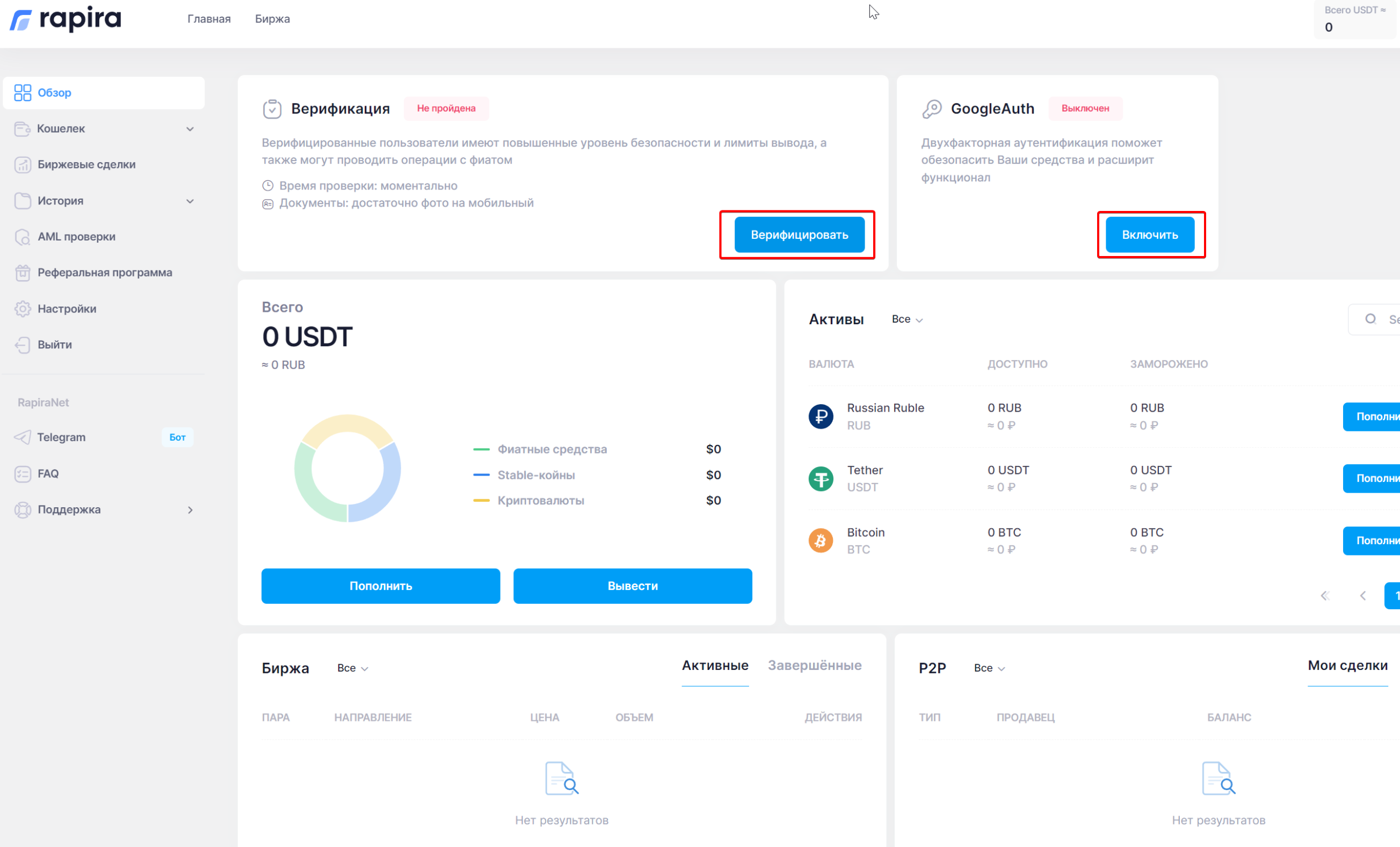
Task: Expand the История sidebar chevron
Action: [190, 201]
